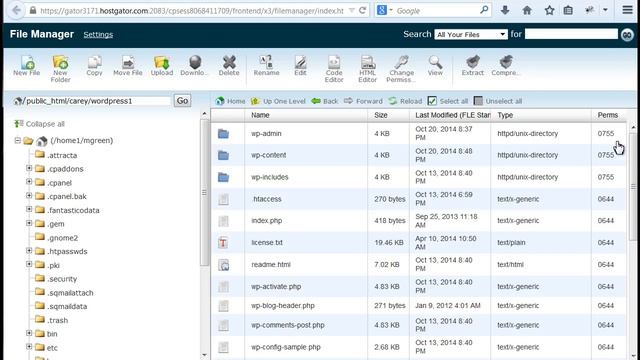Select the Move File tool
This screenshot has height=360, width=640.
[x=128, y=66]
